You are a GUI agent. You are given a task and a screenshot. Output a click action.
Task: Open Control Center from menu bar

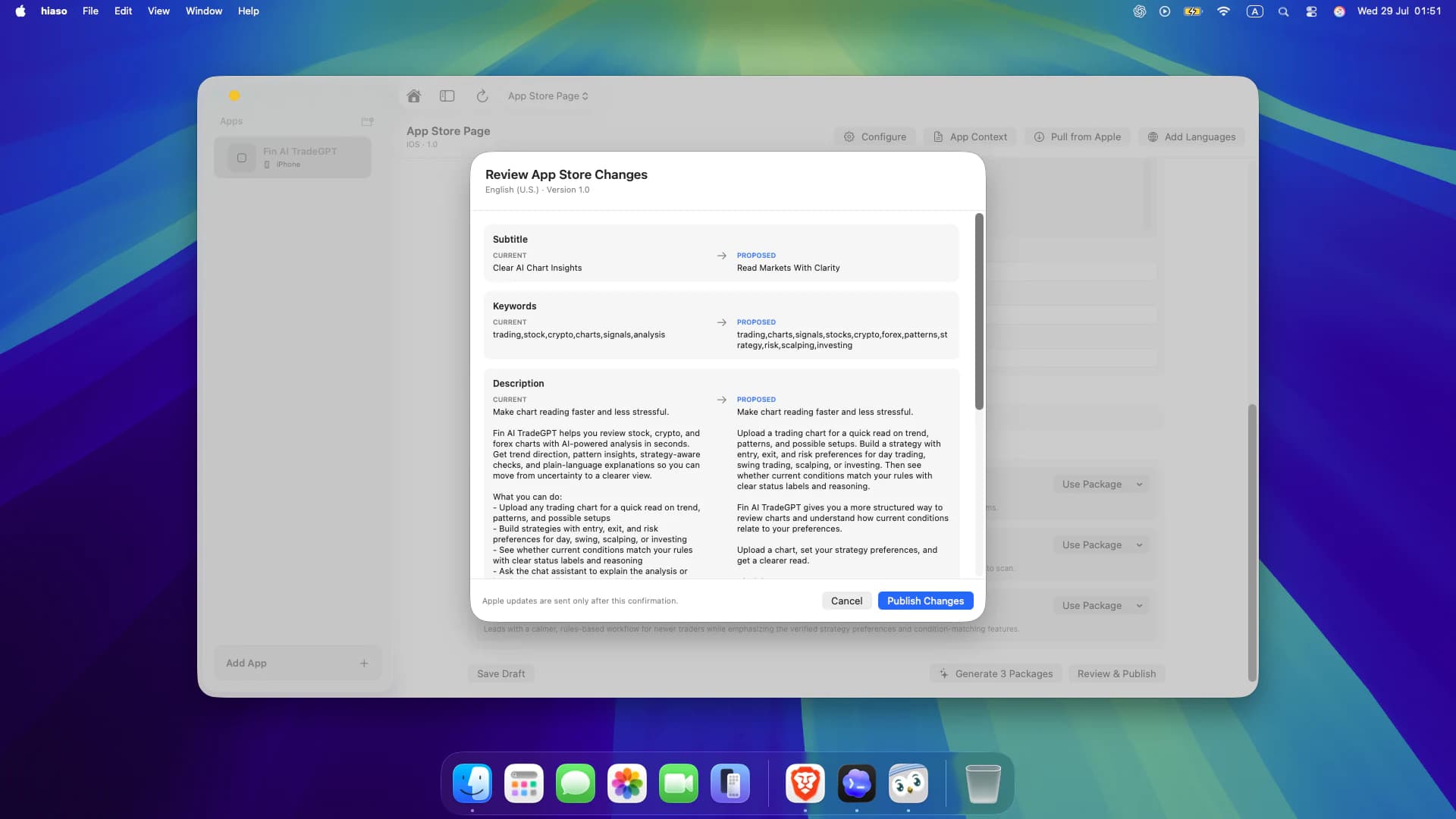click(x=1311, y=11)
